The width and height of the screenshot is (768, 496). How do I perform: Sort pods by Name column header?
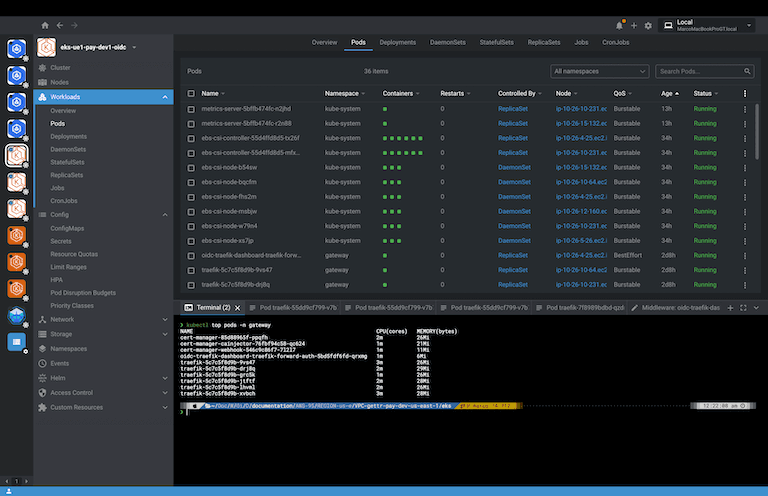click(213, 94)
